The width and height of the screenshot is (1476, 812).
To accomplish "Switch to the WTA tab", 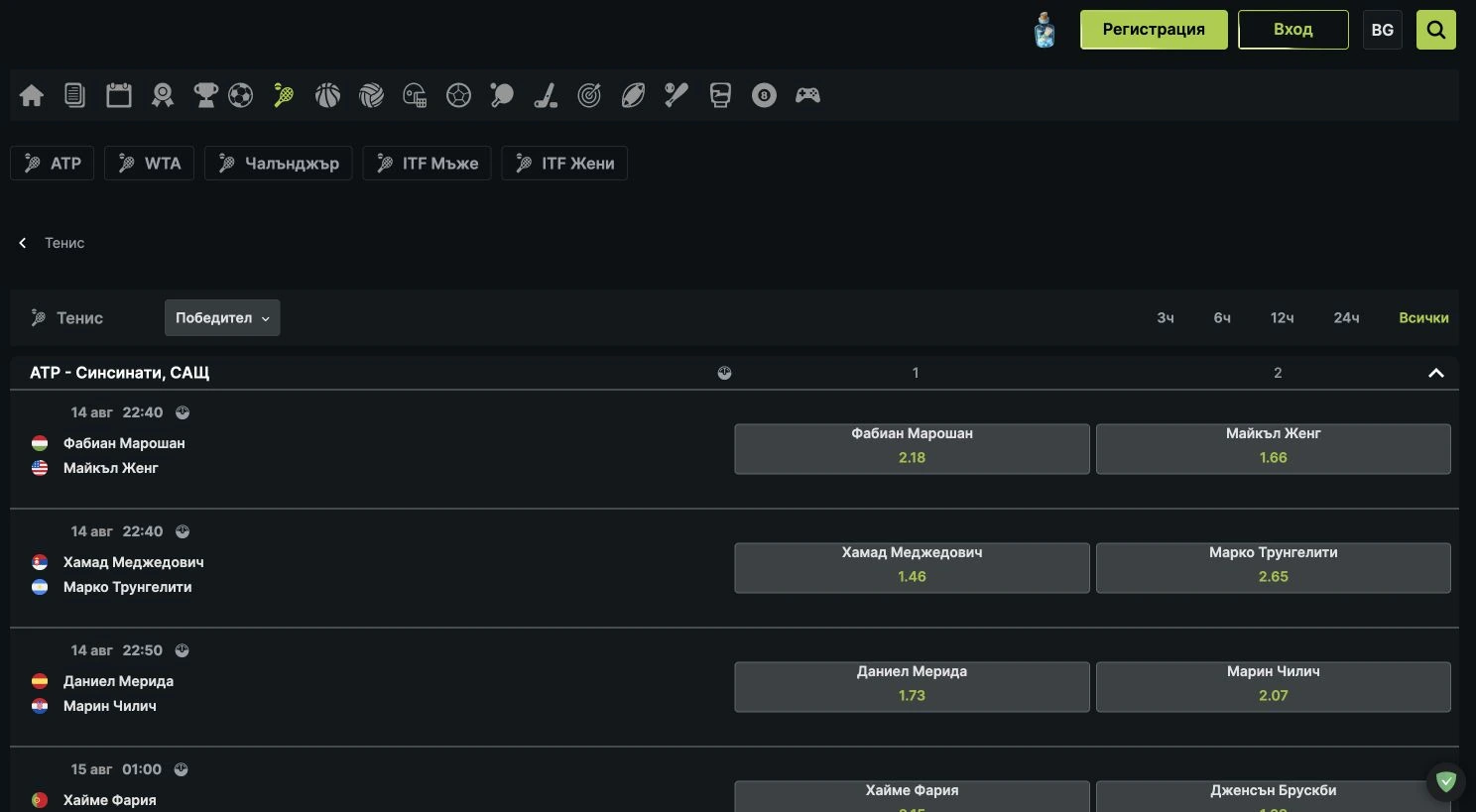I will click(149, 164).
